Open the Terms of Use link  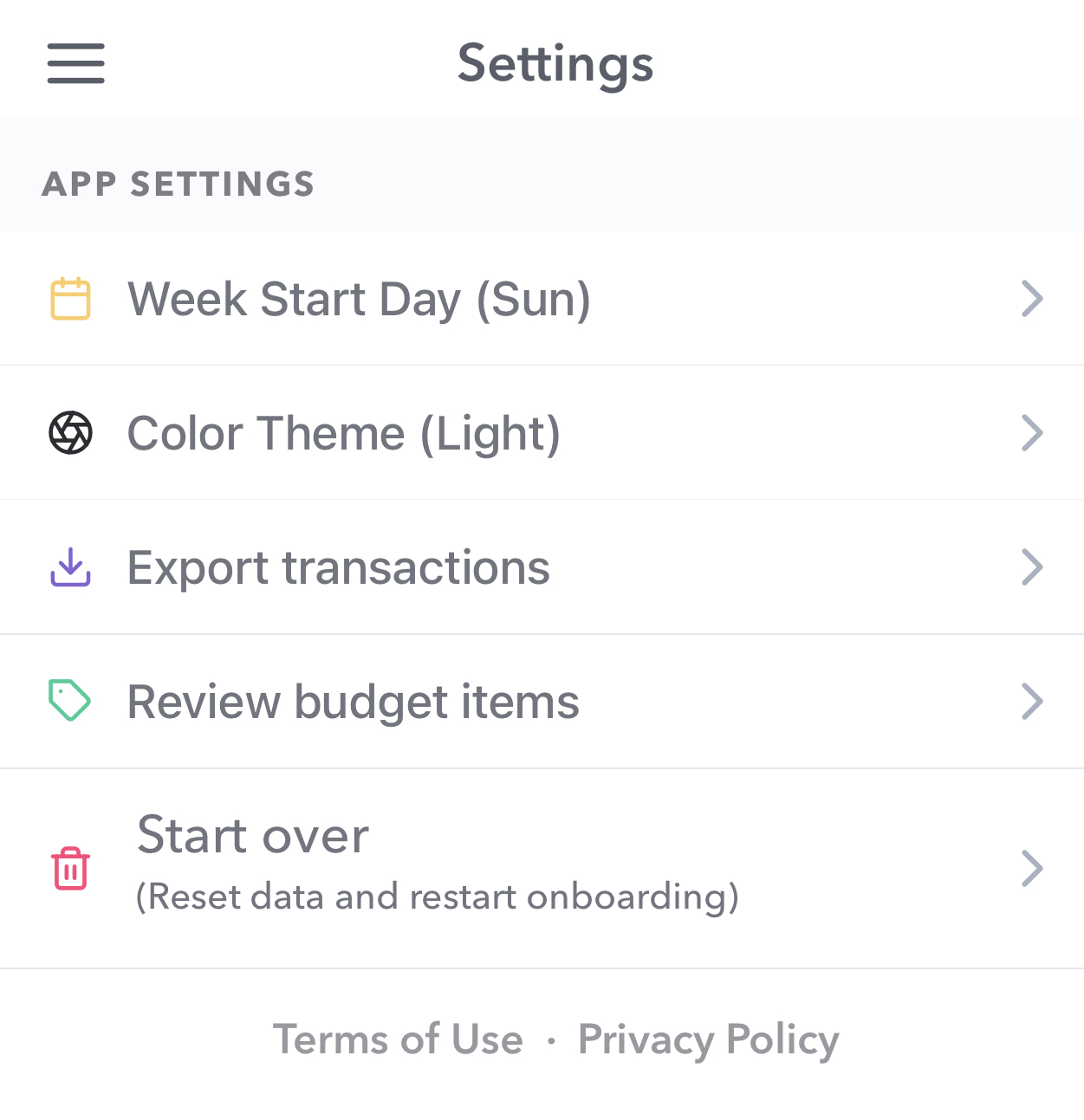tap(398, 1039)
